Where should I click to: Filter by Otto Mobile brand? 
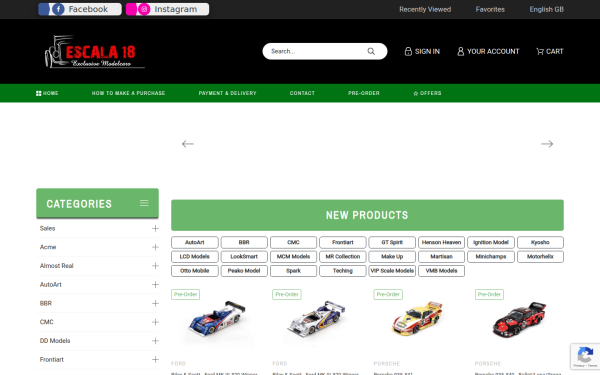(x=195, y=271)
